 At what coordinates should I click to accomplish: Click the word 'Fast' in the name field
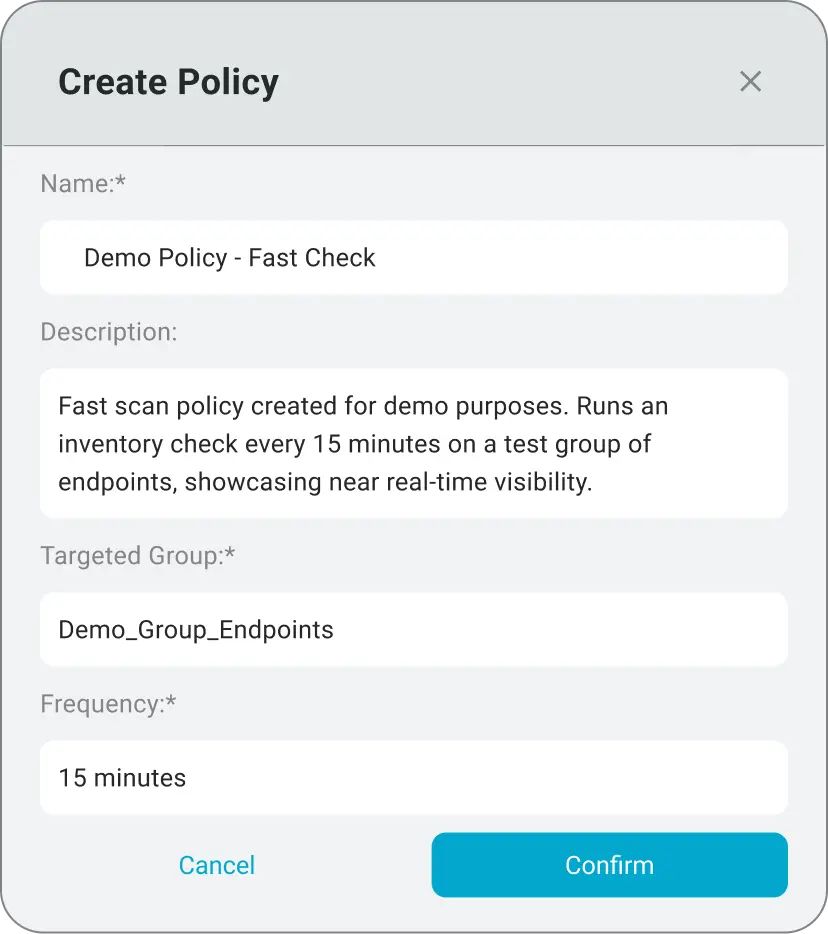(x=273, y=258)
